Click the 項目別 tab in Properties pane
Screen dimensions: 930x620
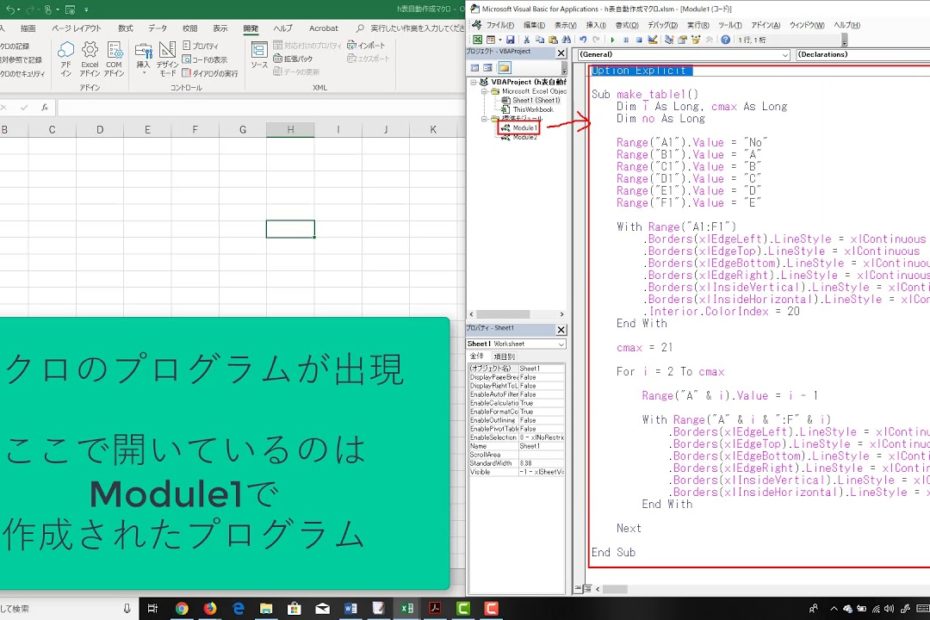(x=504, y=356)
